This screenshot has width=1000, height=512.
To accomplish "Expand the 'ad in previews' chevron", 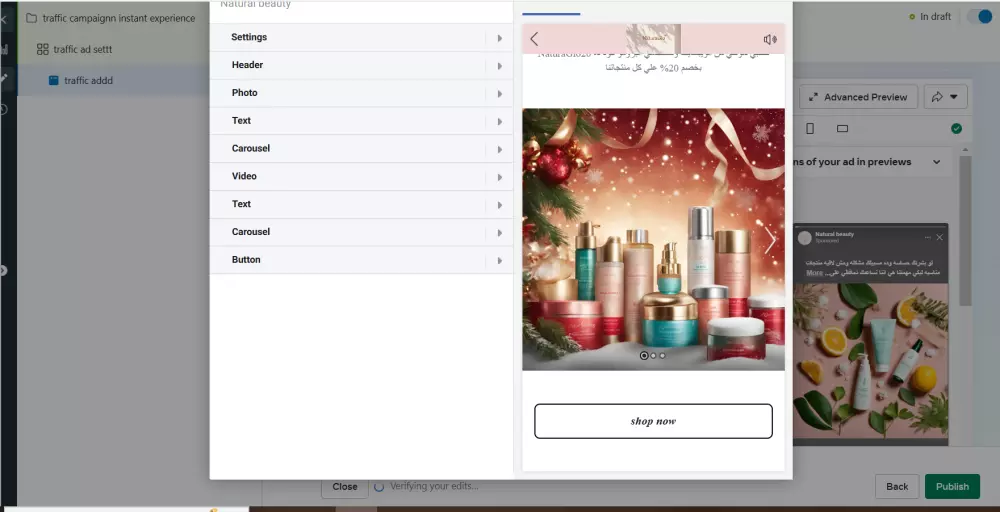I will coord(936,162).
